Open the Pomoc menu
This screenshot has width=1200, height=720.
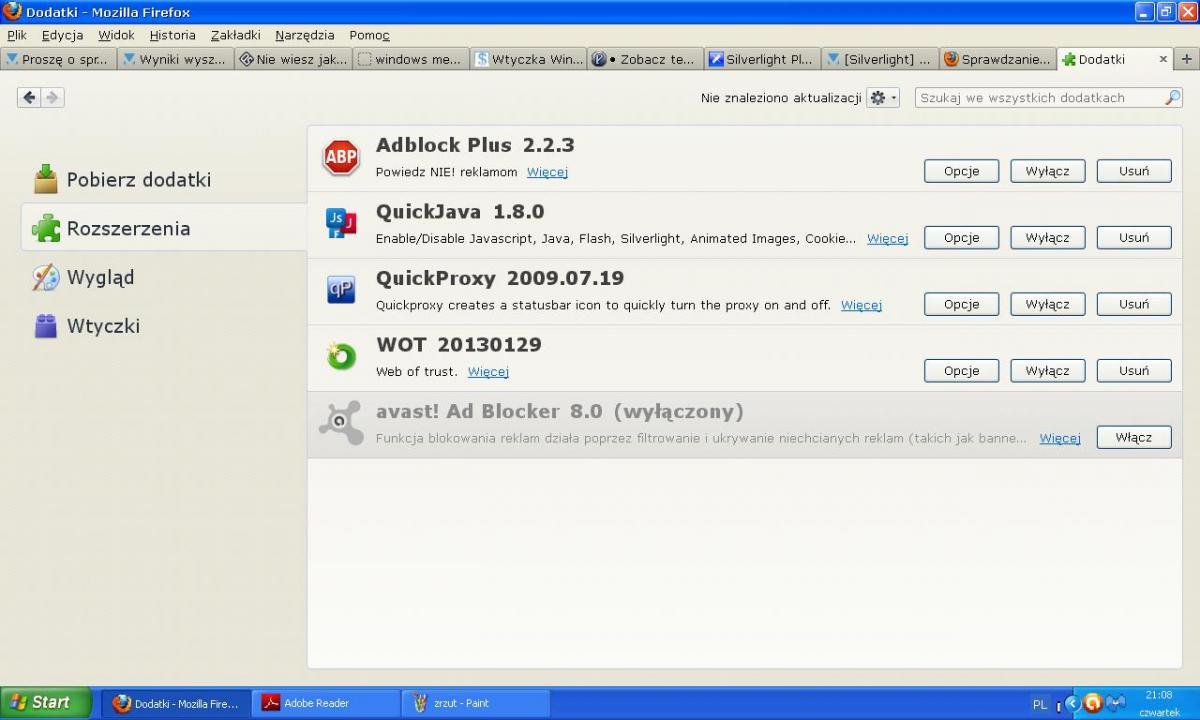[369, 35]
